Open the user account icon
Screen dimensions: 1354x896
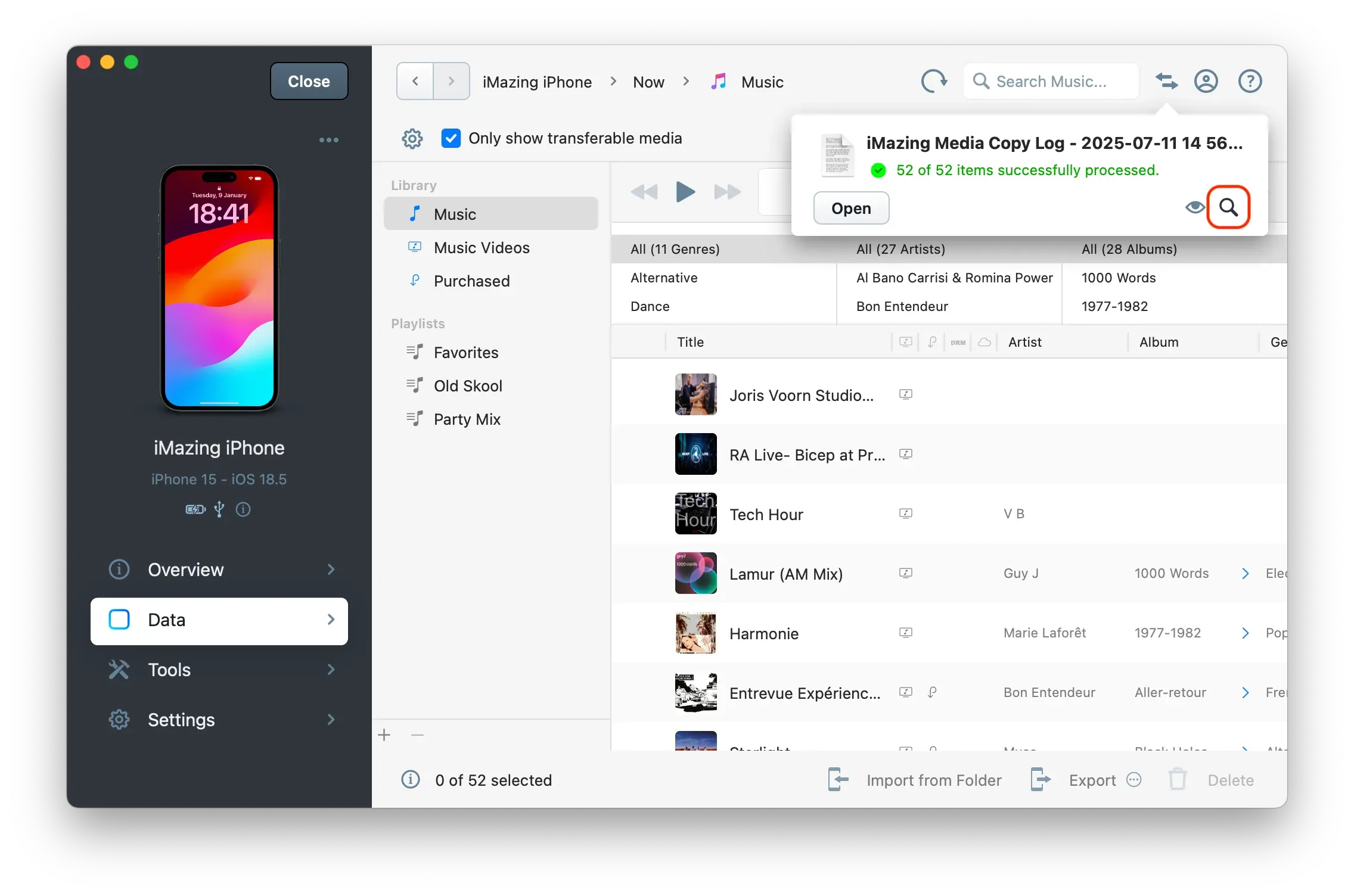click(x=1206, y=81)
